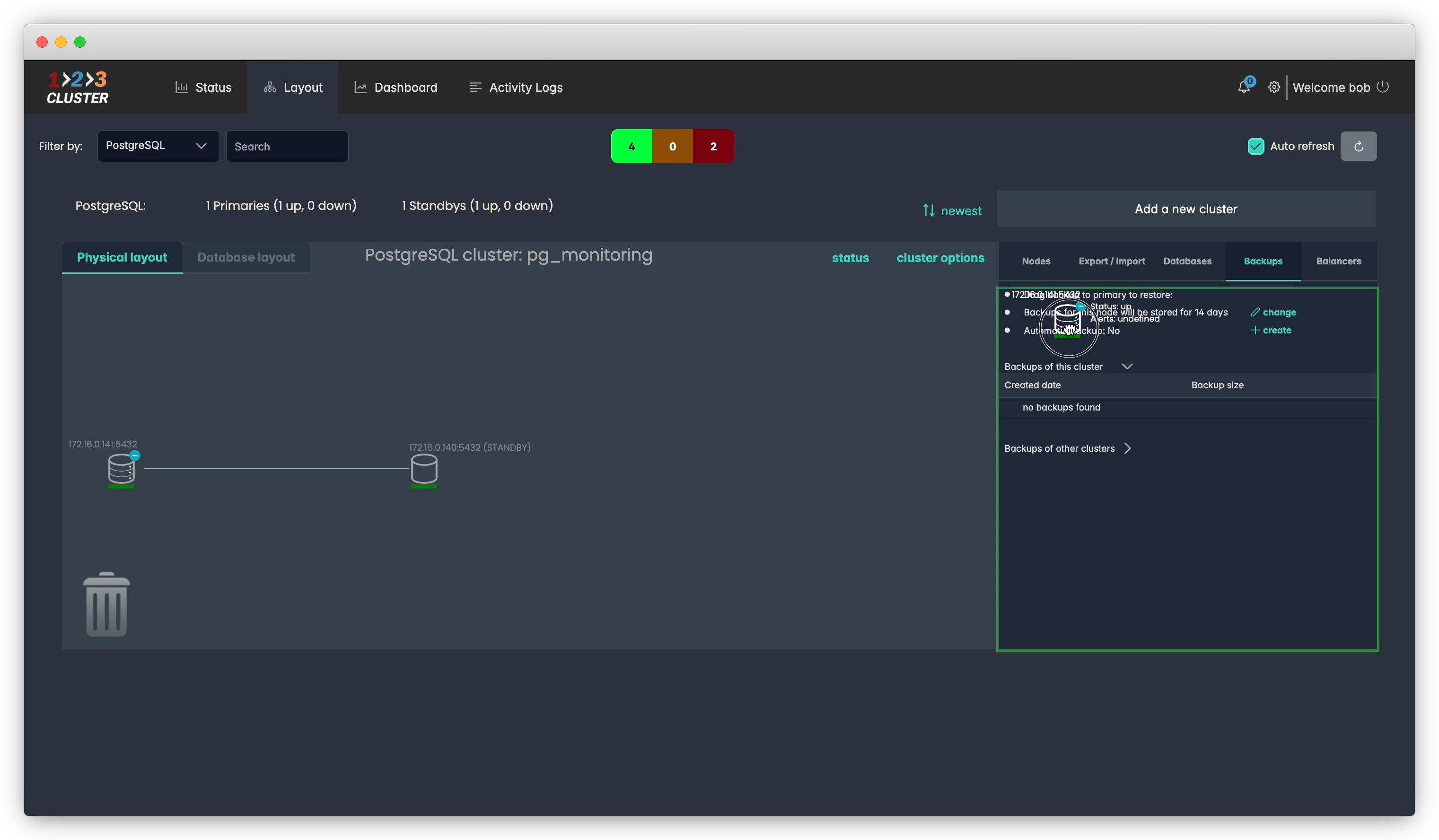Viewport: 1439px width, 840px height.
Task: Expand Backups of other clusters
Action: [x=1127, y=448]
